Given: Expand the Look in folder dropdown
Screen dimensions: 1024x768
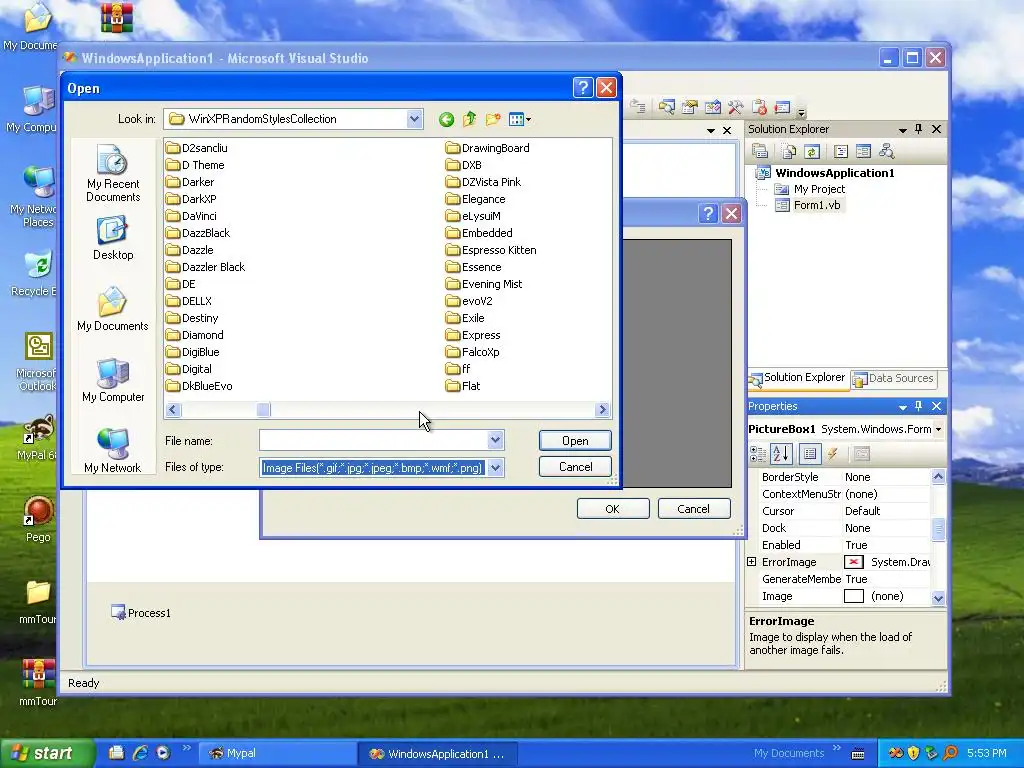Looking at the screenshot, I should click(414, 119).
